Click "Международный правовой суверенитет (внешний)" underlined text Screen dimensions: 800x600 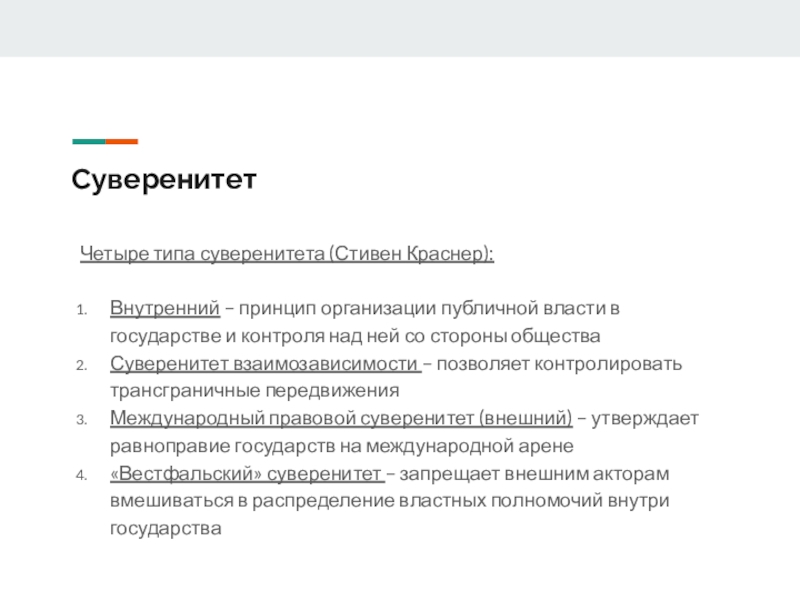click(x=341, y=417)
